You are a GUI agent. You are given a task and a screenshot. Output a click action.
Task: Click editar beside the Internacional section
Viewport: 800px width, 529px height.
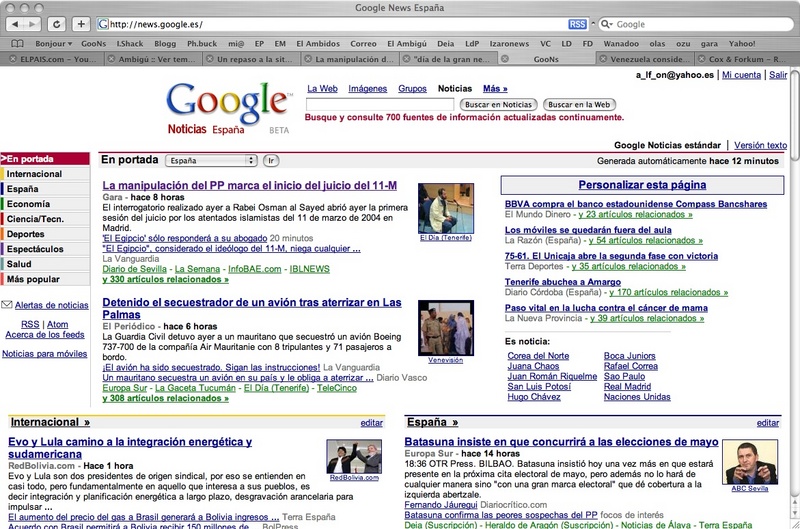point(371,423)
